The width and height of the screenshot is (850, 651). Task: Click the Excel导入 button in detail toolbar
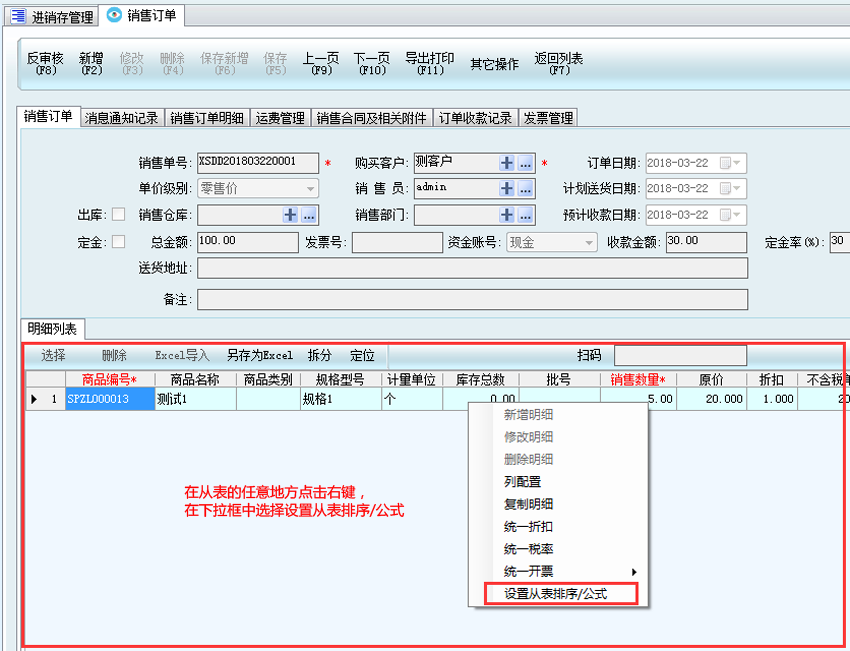182,355
